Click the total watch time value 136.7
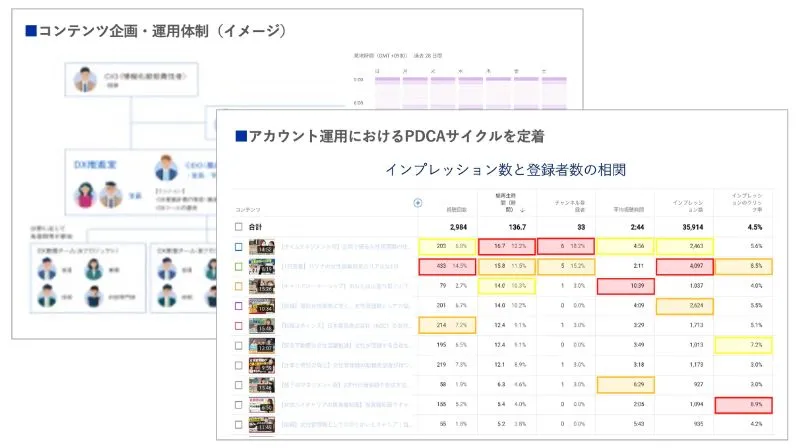The height and width of the screenshot is (448, 800). pos(517,227)
